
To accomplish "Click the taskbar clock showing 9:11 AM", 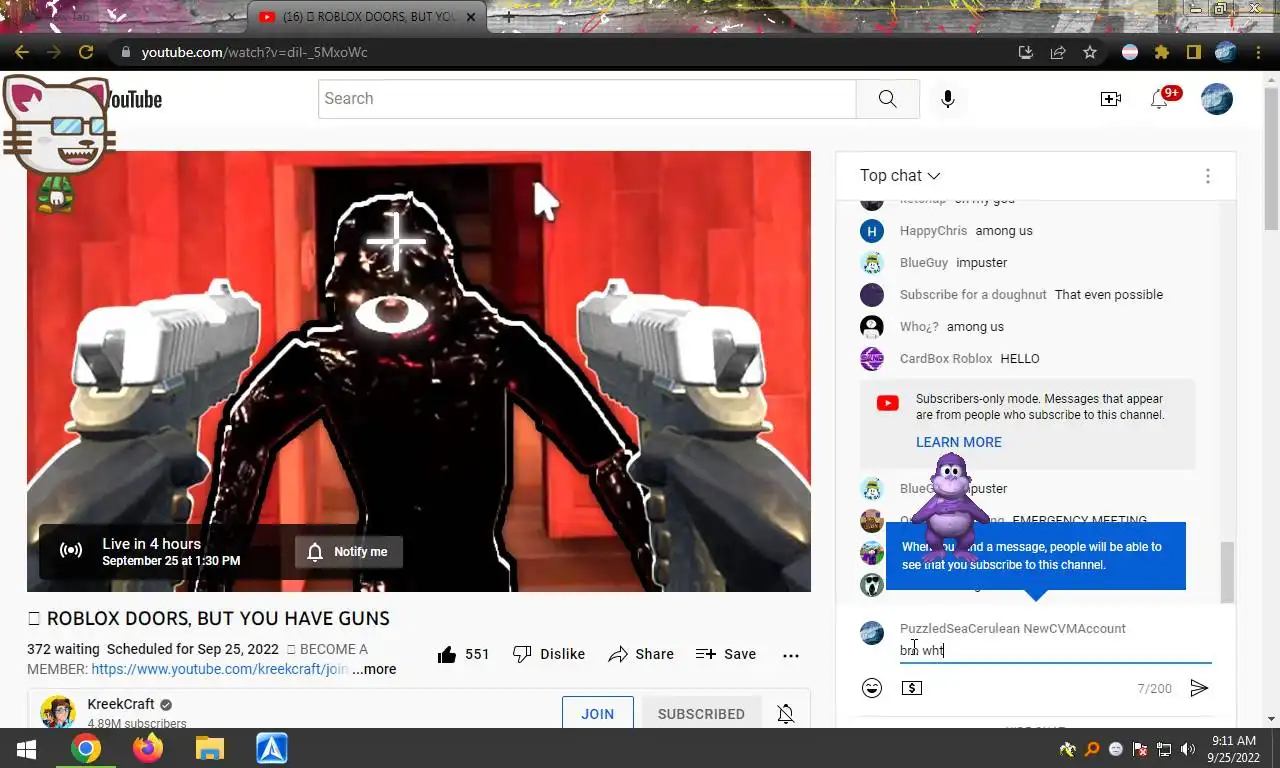I will coord(1233,749).
